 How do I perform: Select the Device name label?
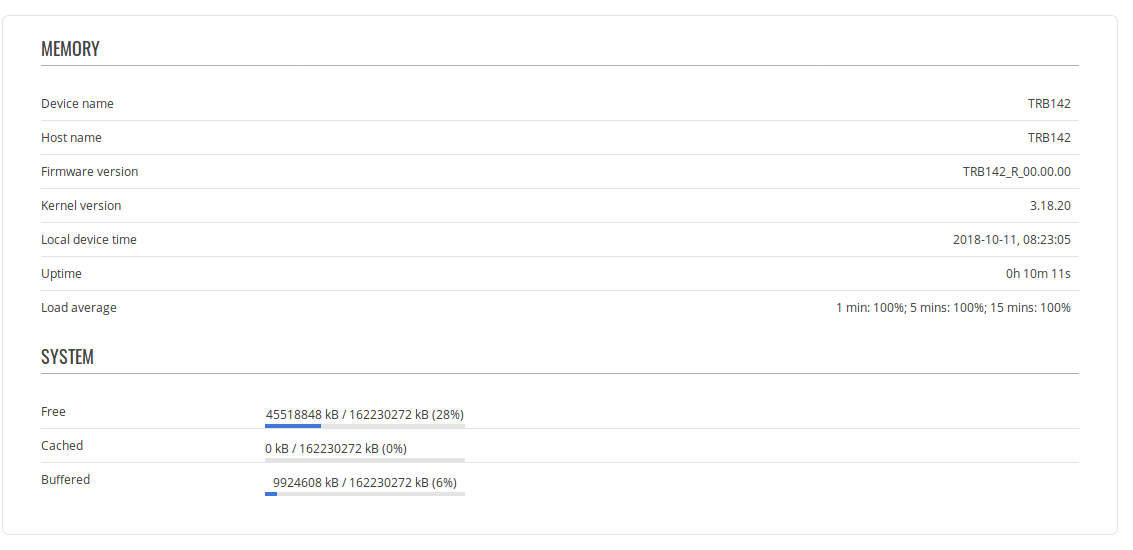pyautogui.click(x=77, y=104)
